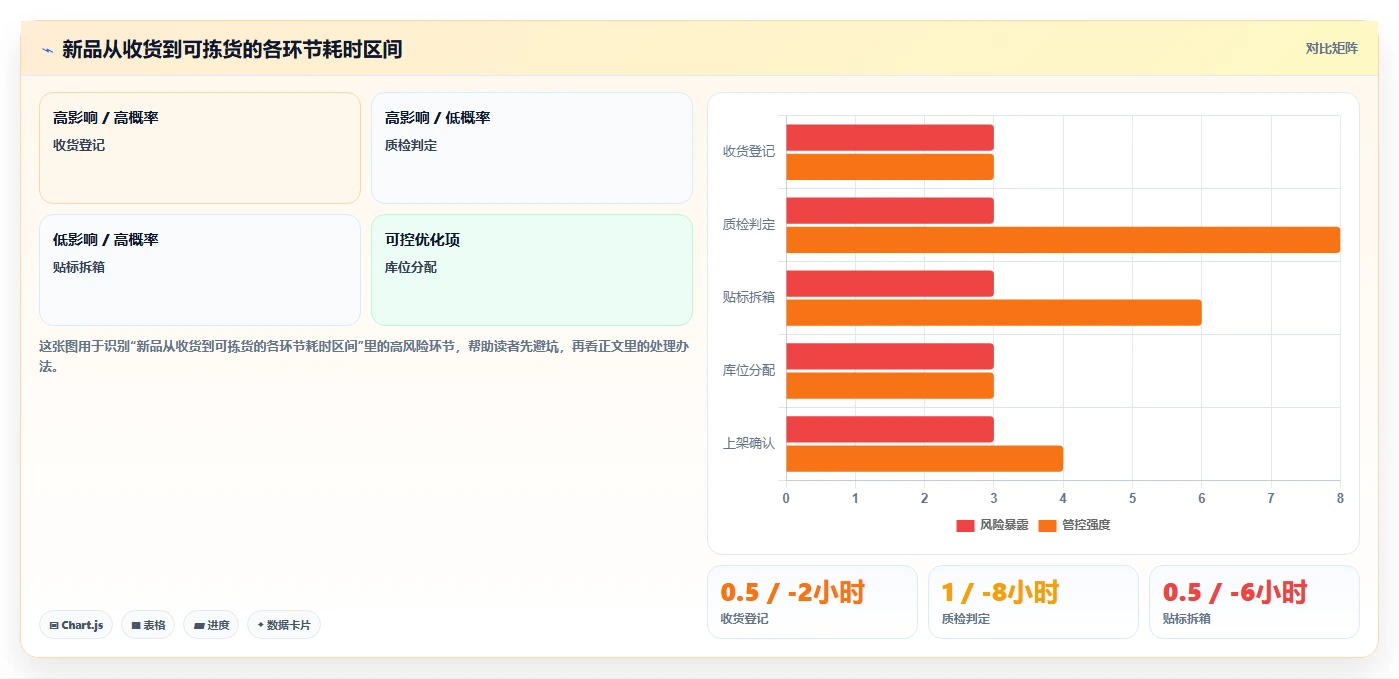Click the 数据卡片 tag chip
This screenshot has width=1399, height=679.
[x=284, y=625]
